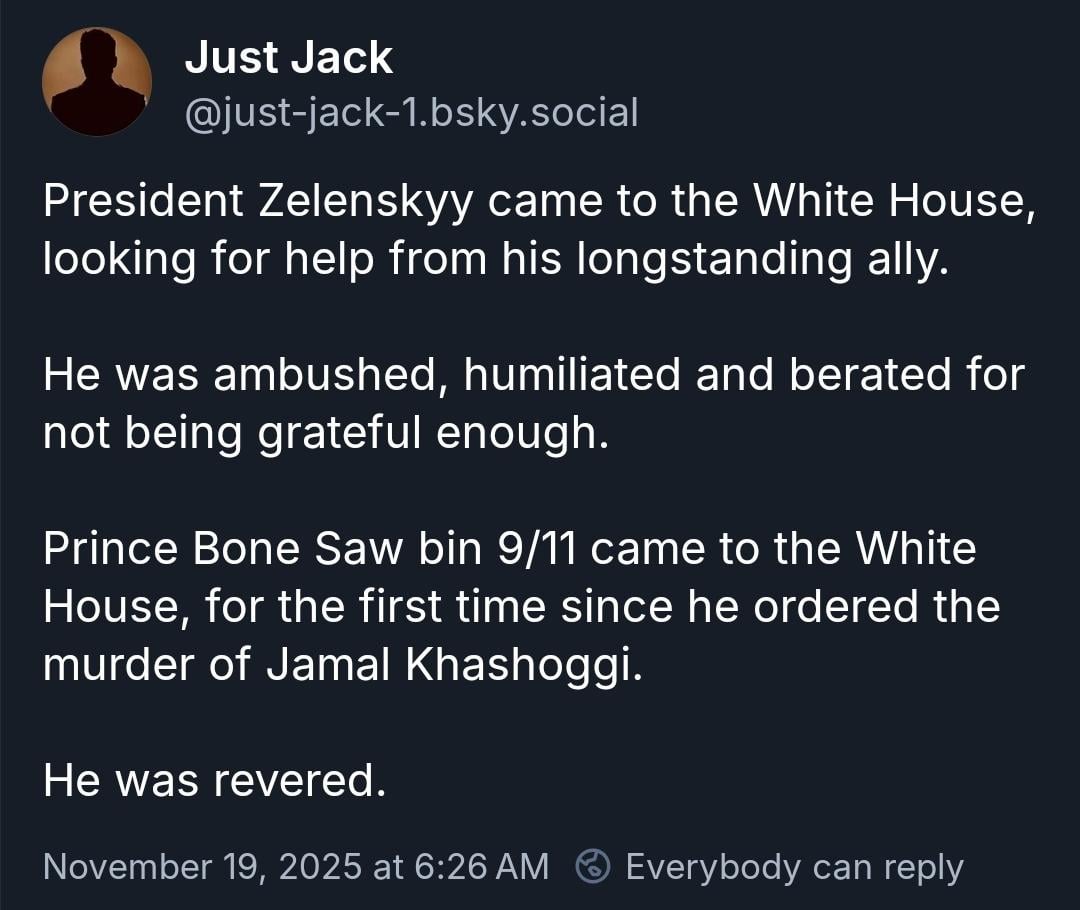Click the word "berated" in the post
The width and height of the screenshot is (1080, 910).
click(x=868, y=375)
